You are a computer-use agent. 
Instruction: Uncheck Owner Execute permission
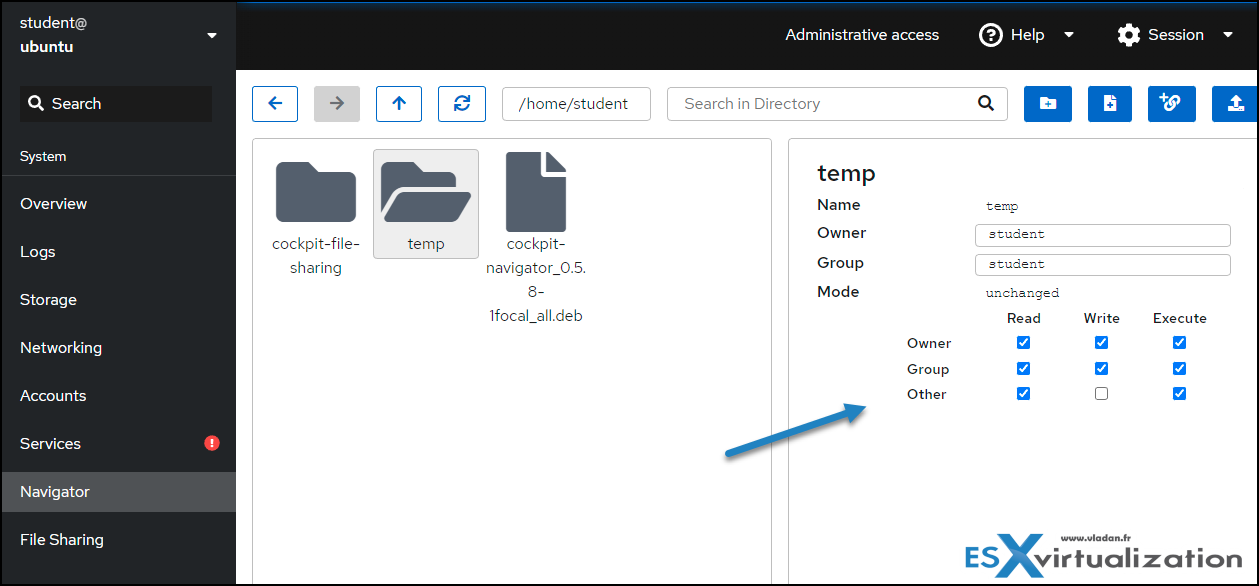[x=1179, y=343]
